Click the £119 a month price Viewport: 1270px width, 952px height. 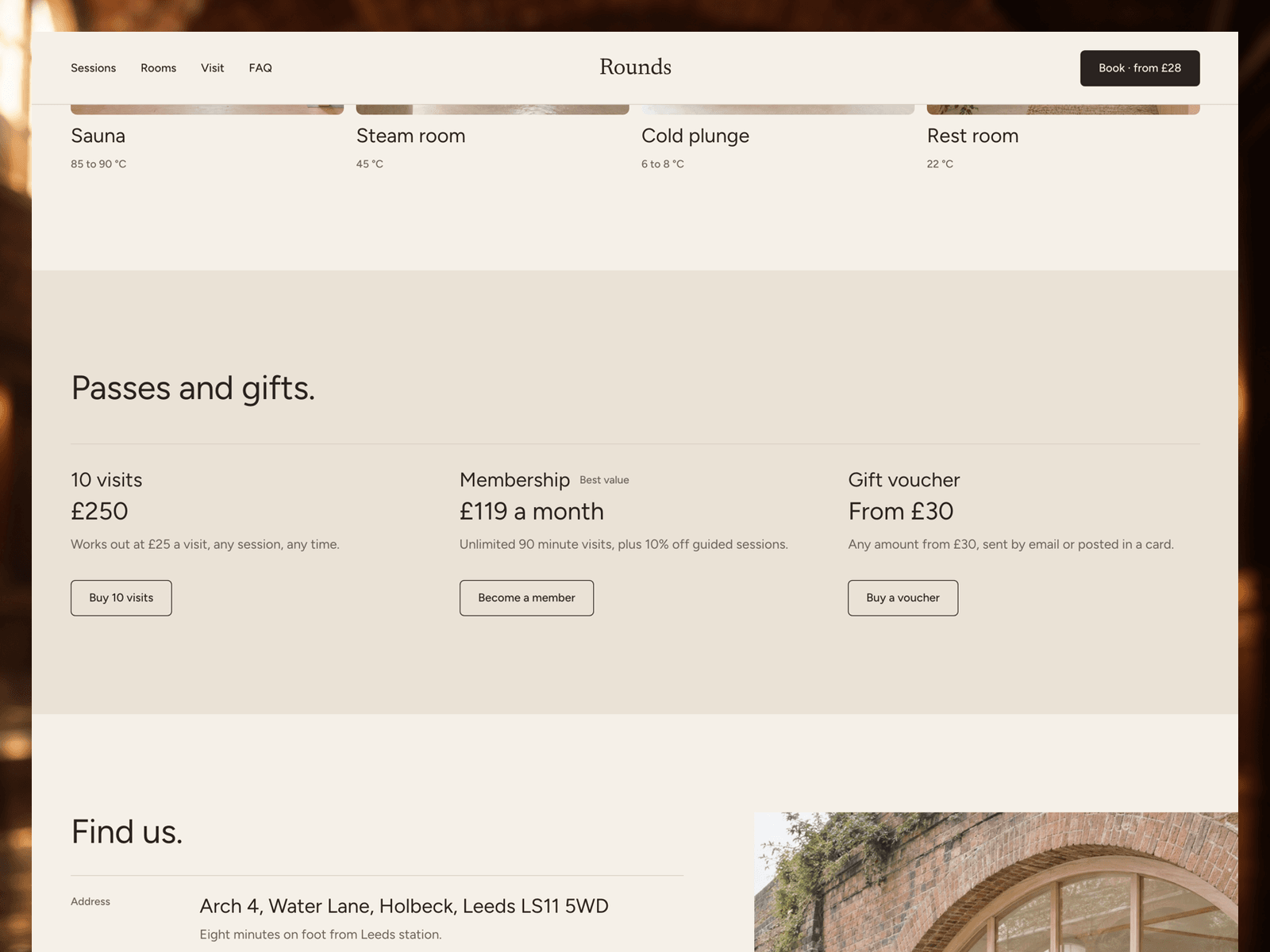click(x=532, y=511)
